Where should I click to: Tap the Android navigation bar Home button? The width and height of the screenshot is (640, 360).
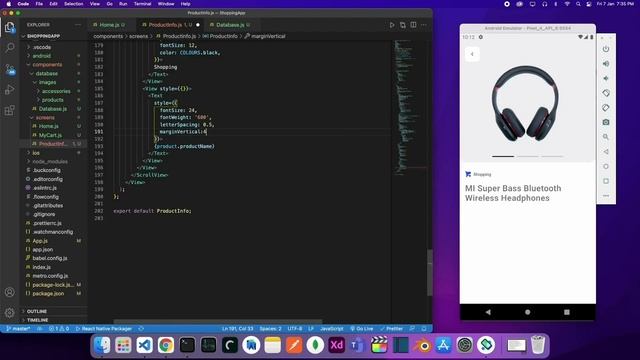(x=528, y=312)
